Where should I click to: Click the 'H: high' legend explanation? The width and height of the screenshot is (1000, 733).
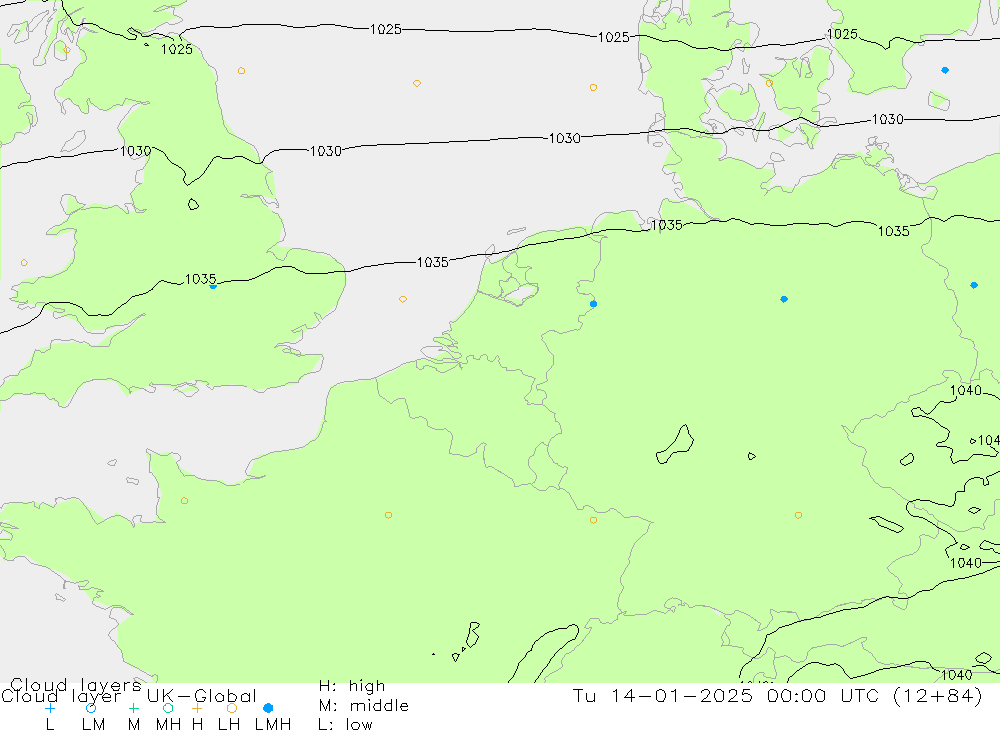click(x=352, y=686)
